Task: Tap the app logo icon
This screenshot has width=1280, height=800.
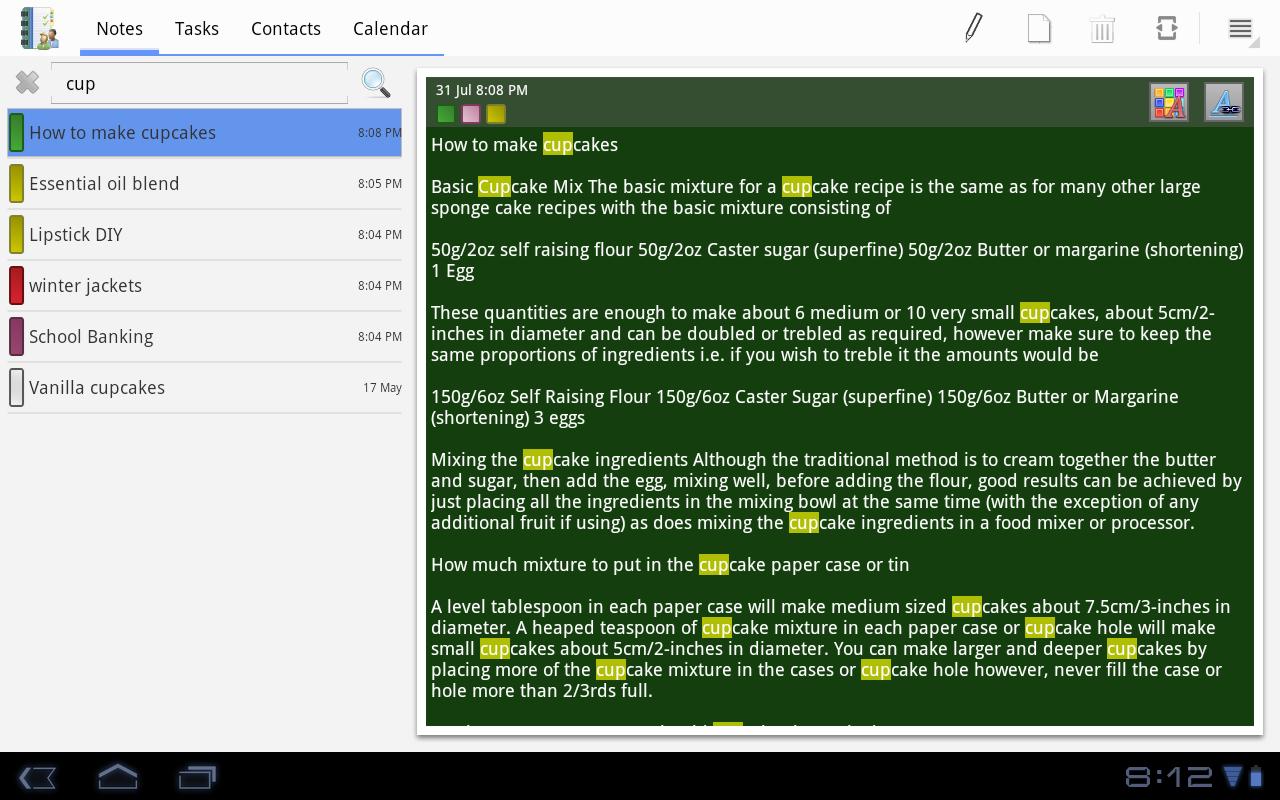Action: point(40,28)
